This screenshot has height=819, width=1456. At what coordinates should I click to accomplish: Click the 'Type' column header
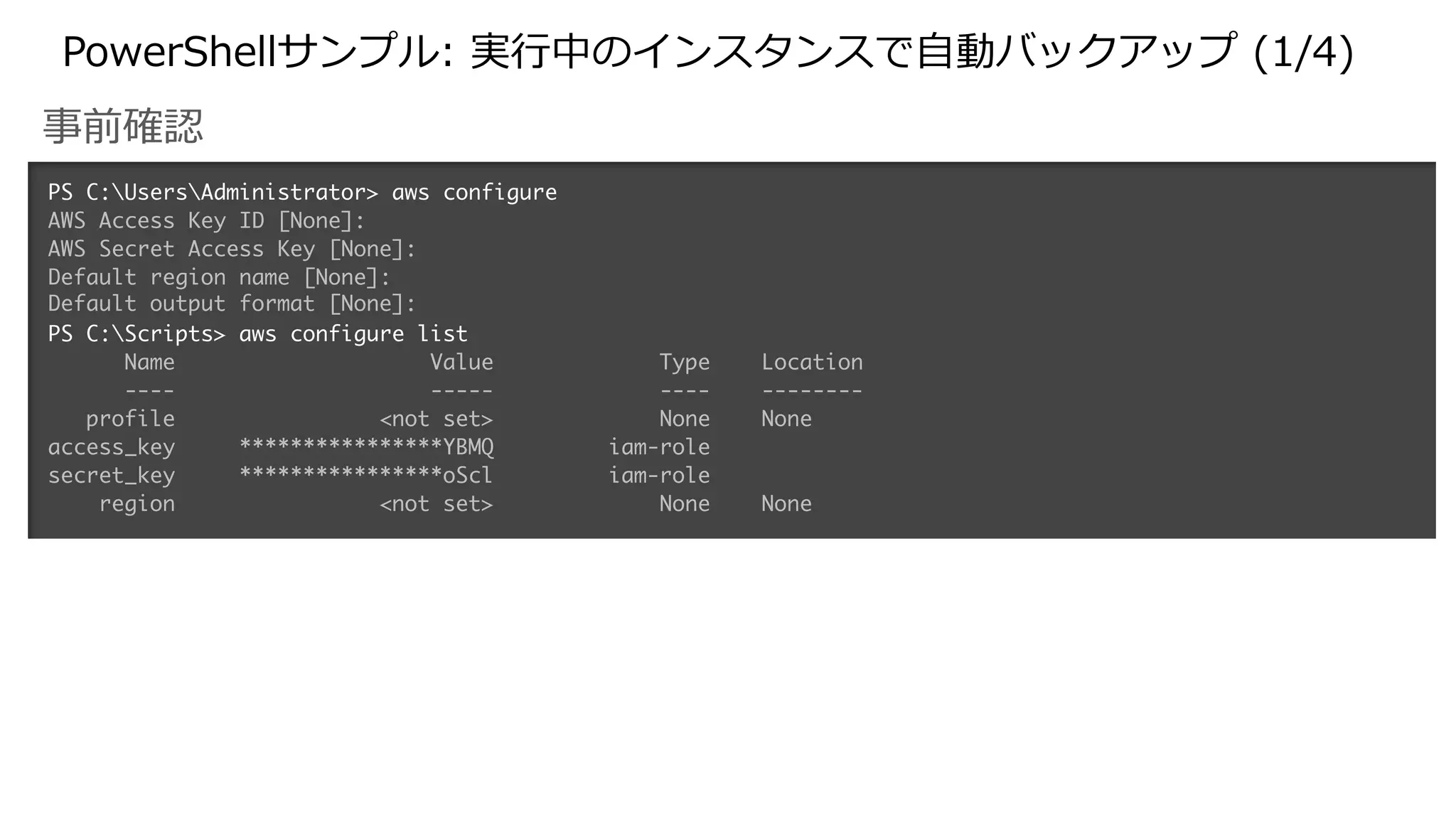click(684, 363)
